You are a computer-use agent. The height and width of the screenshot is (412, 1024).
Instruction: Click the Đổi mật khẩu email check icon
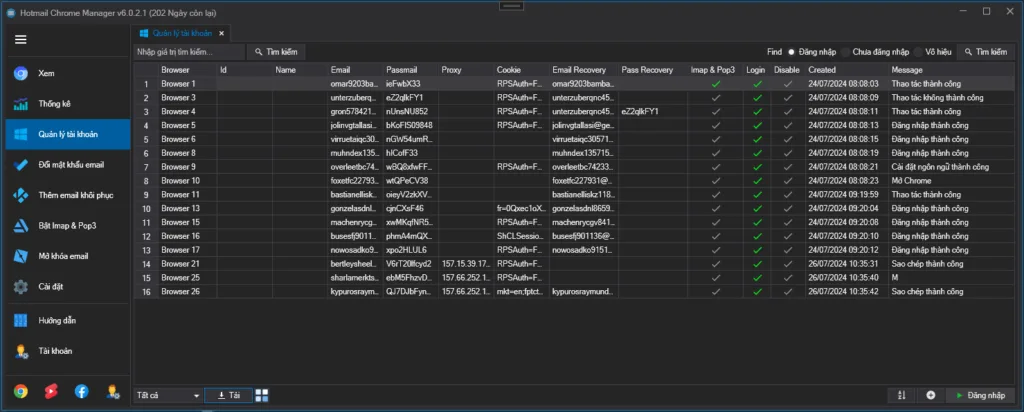point(21,165)
